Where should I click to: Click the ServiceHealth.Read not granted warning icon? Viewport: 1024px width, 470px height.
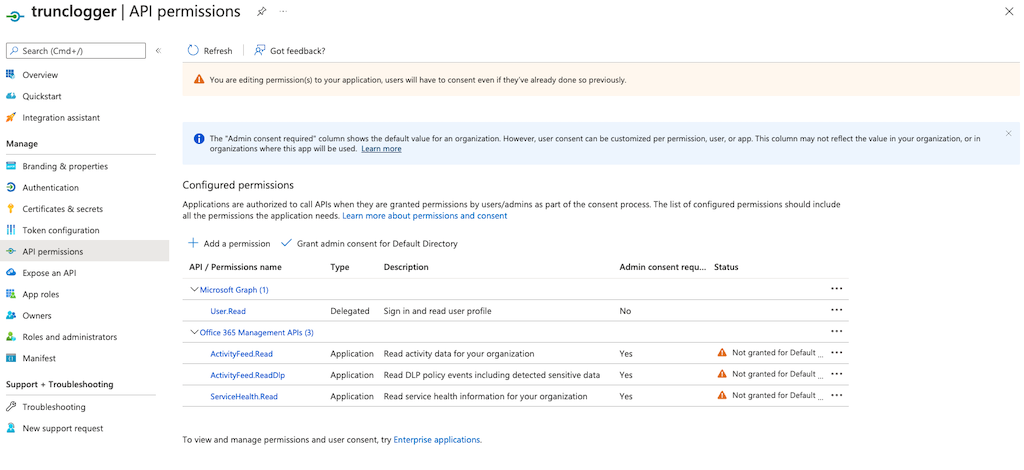722,396
